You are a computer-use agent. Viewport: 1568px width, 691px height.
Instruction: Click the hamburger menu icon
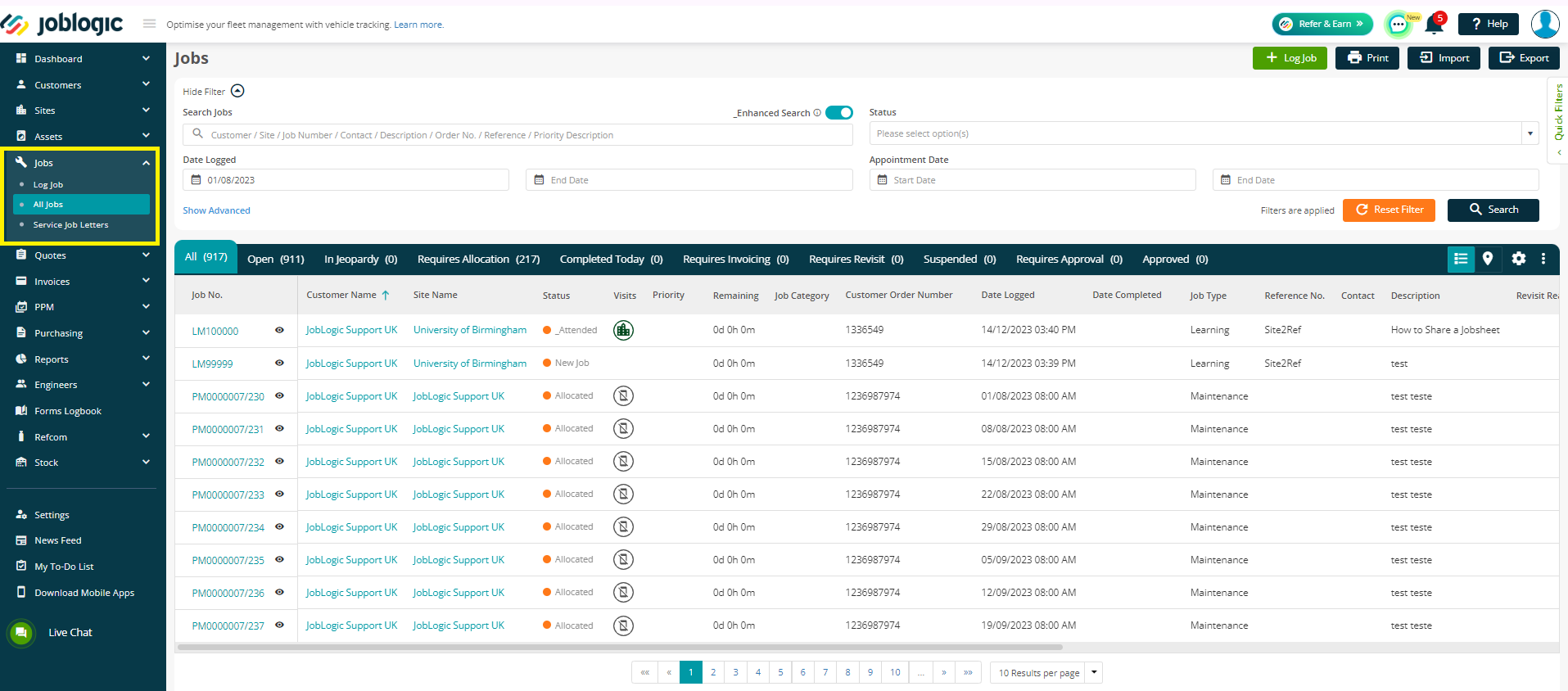tap(149, 24)
